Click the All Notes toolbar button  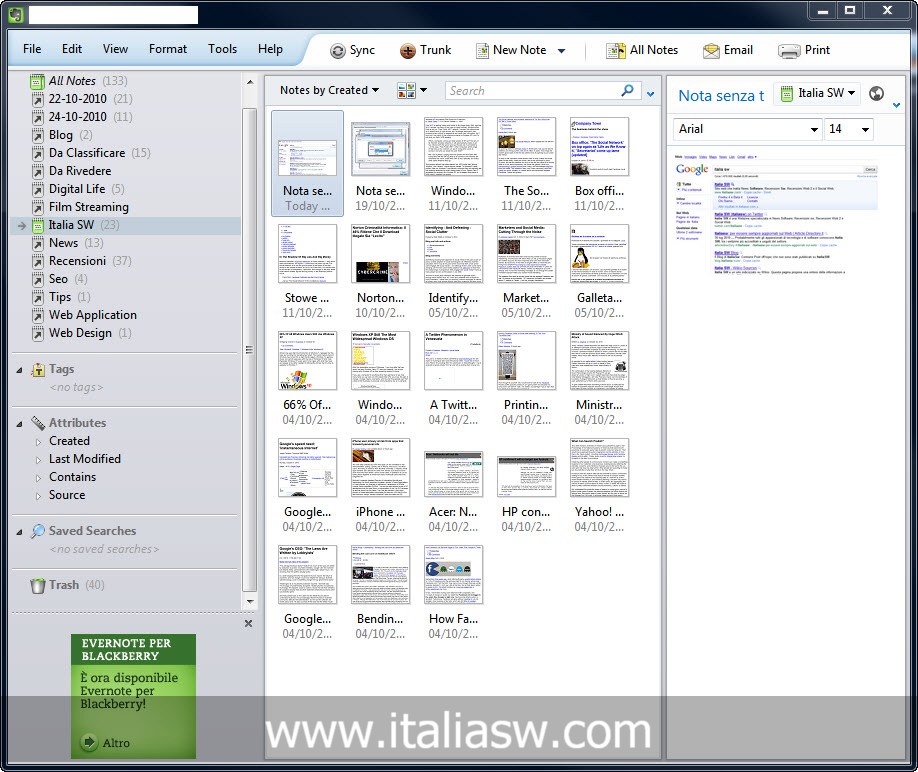(x=642, y=51)
